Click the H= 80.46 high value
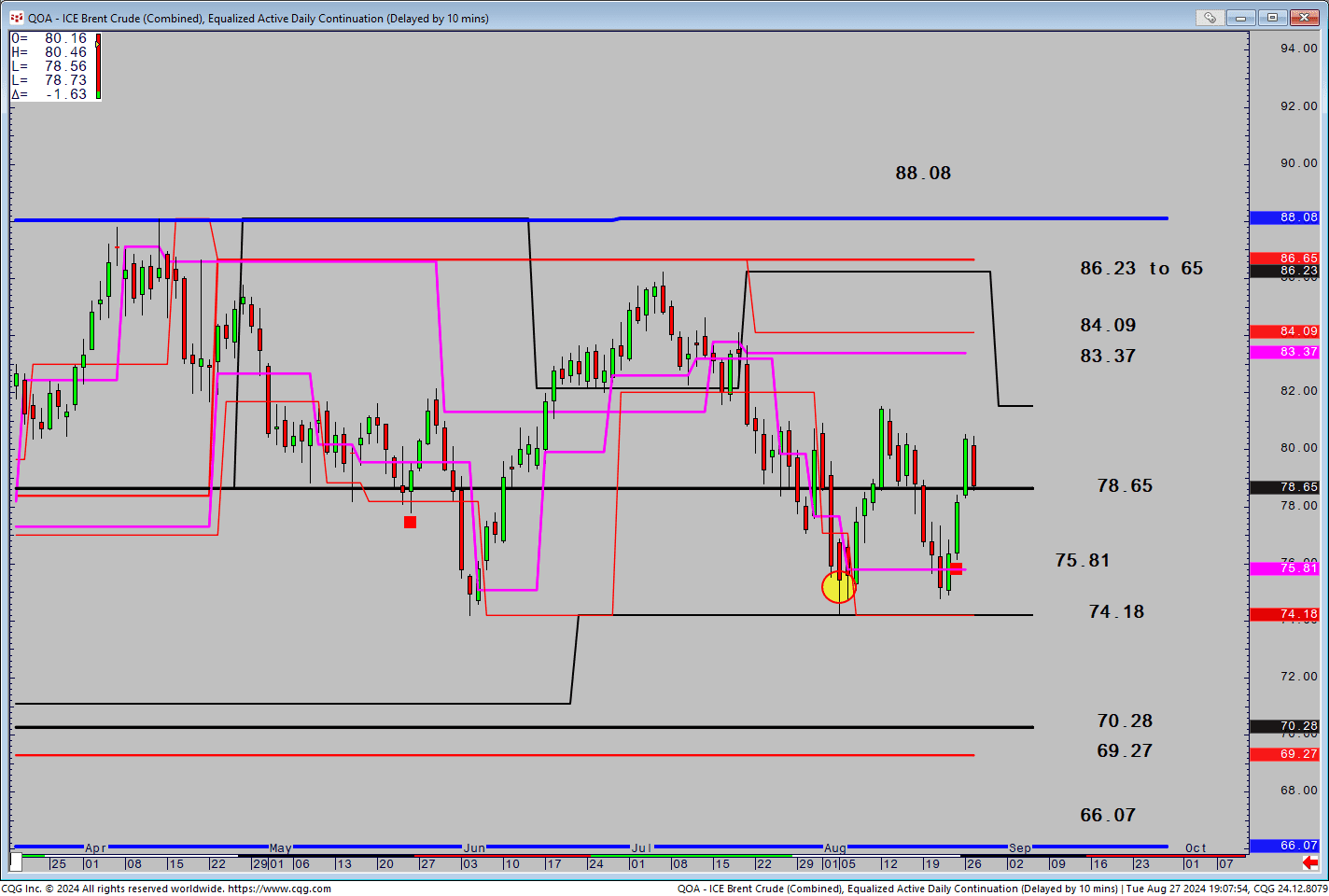 pos(49,52)
